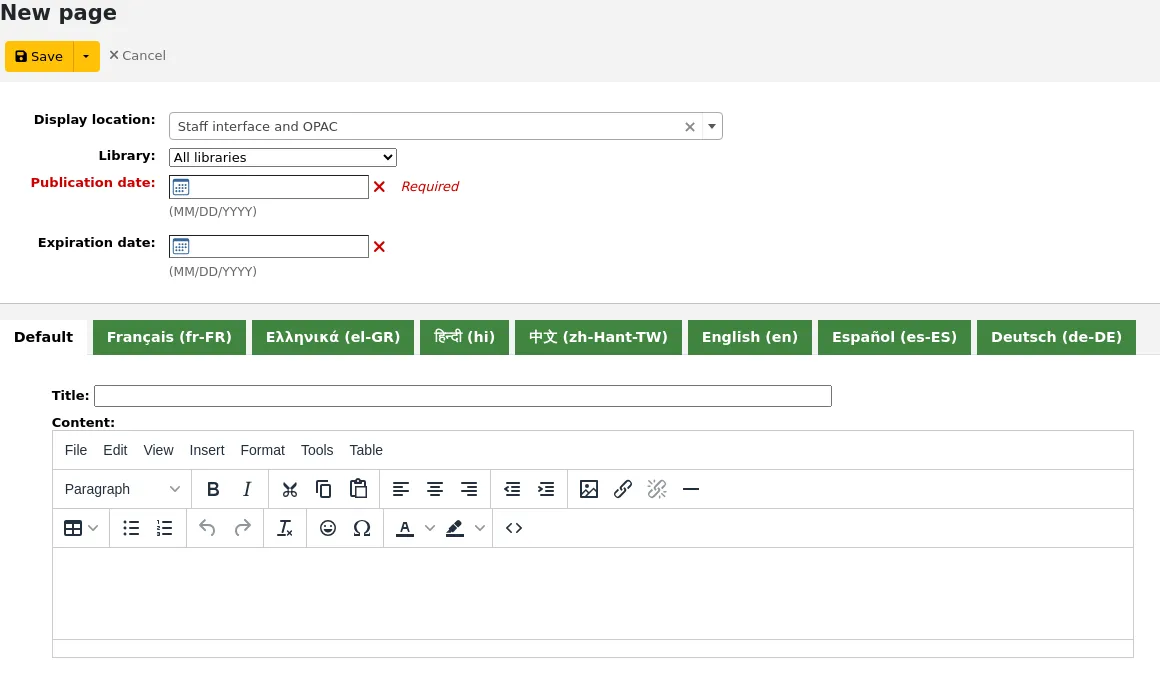
Task: Expand background color options chevron
Action: (x=480, y=528)
